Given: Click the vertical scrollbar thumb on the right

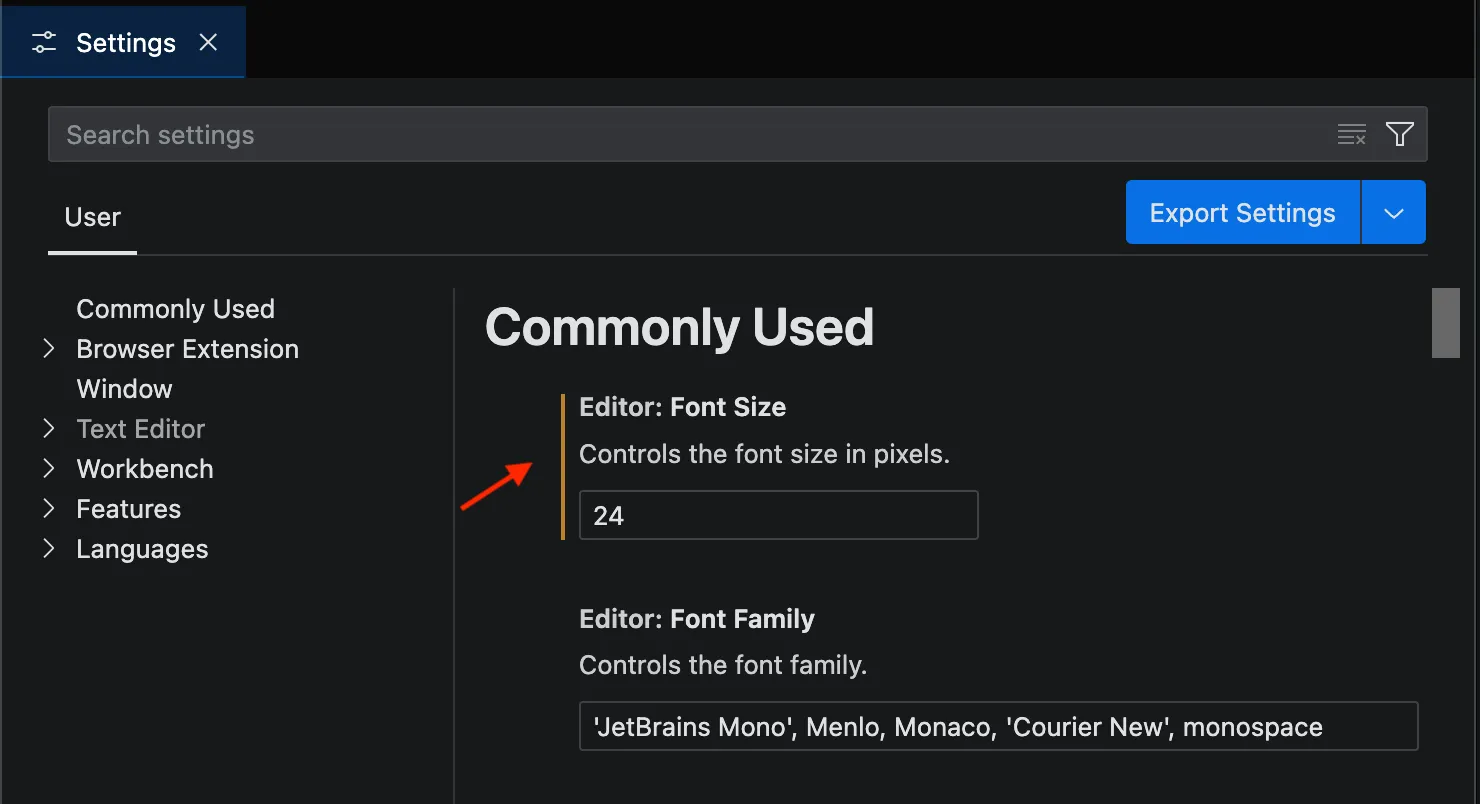Looking at the screenshot, I should click(x=1445, y=323).
